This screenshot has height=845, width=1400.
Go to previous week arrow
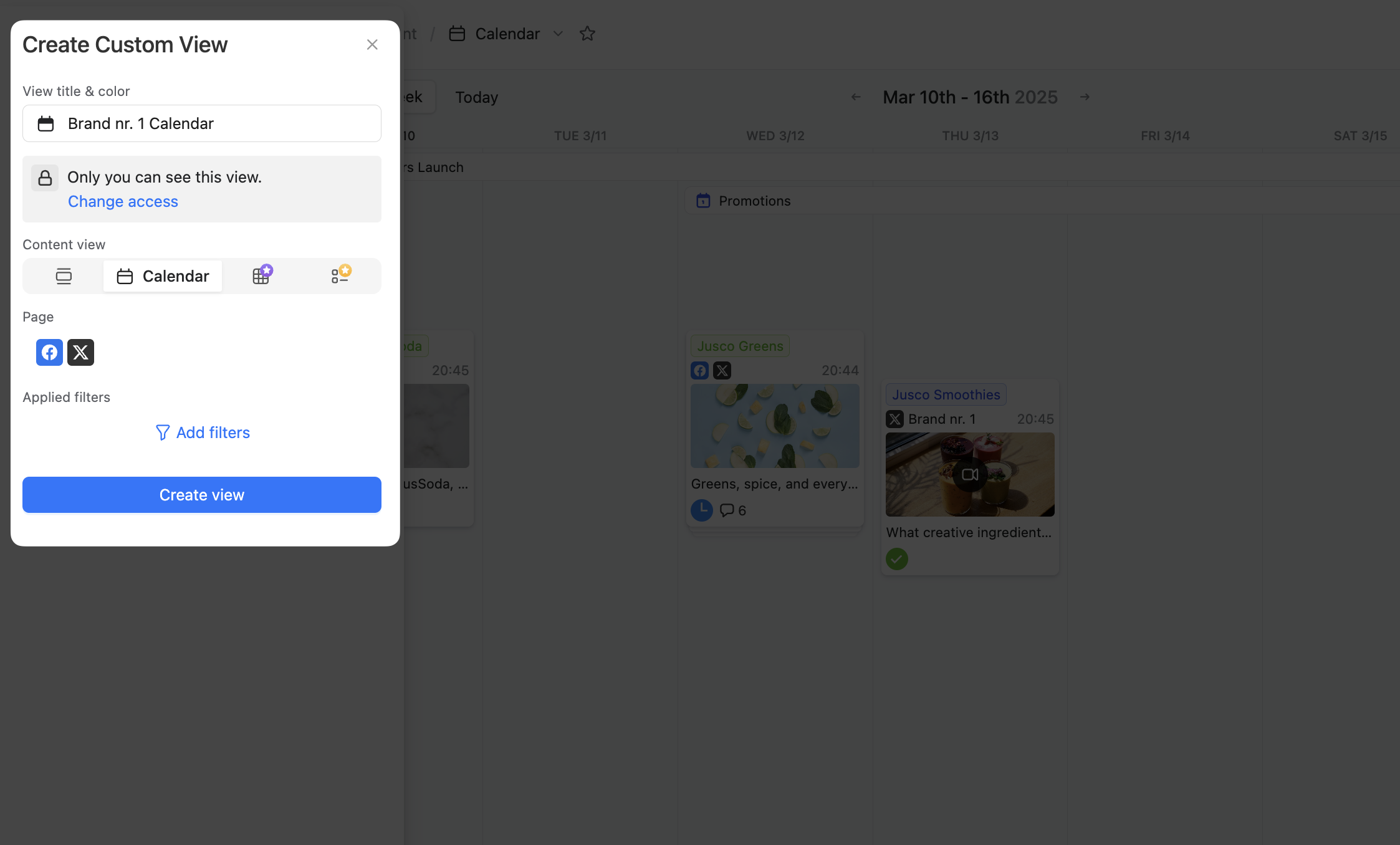(x=856, y=97)
